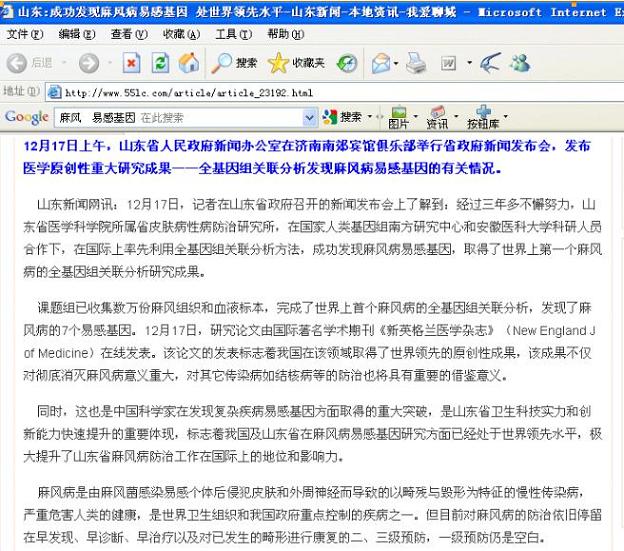Click the Edit with Word icon
The height and width of the screenshot is (551, 624).
point(448,63)
